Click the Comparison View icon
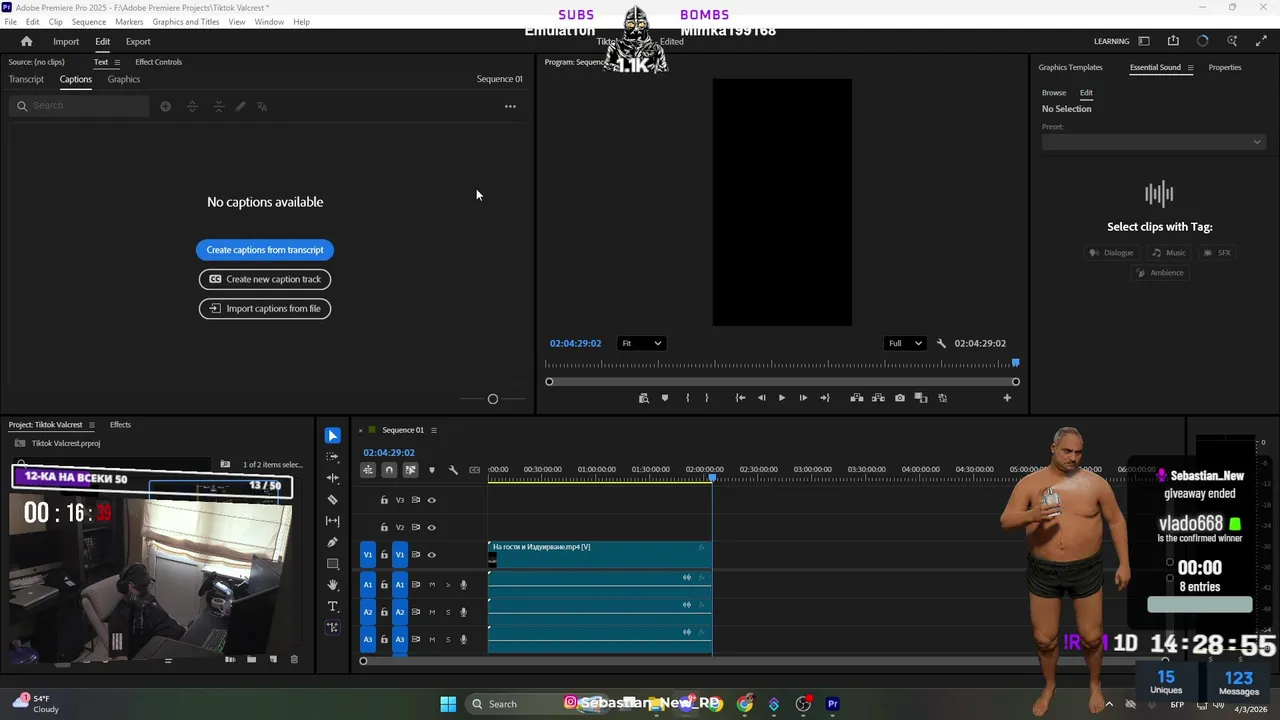 (x=921, y=398)
